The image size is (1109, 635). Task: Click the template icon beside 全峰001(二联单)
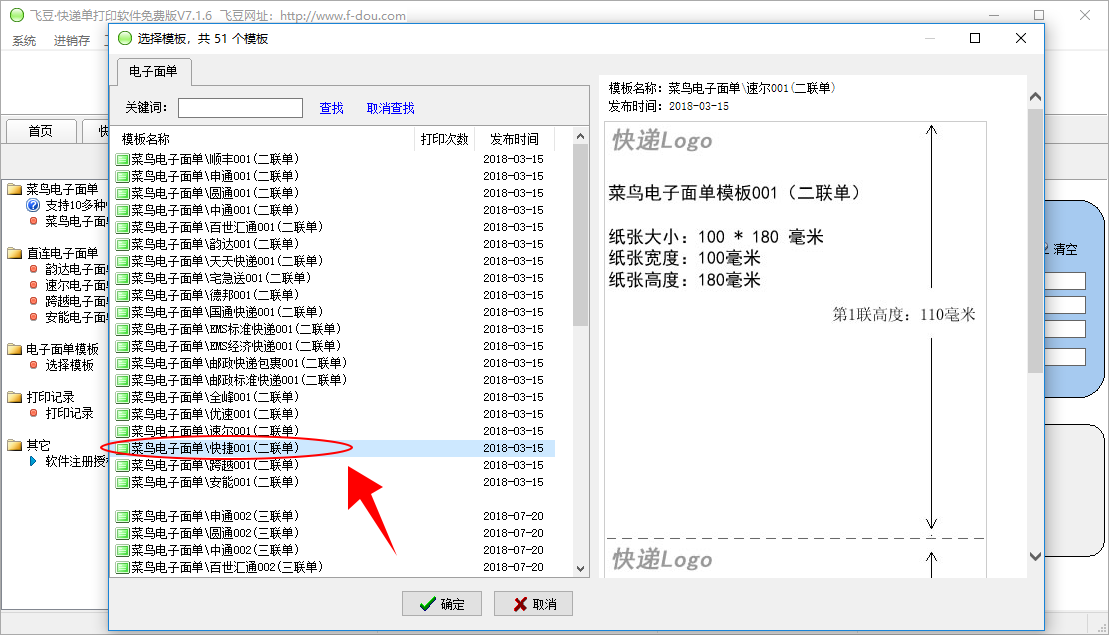point(122,397)
